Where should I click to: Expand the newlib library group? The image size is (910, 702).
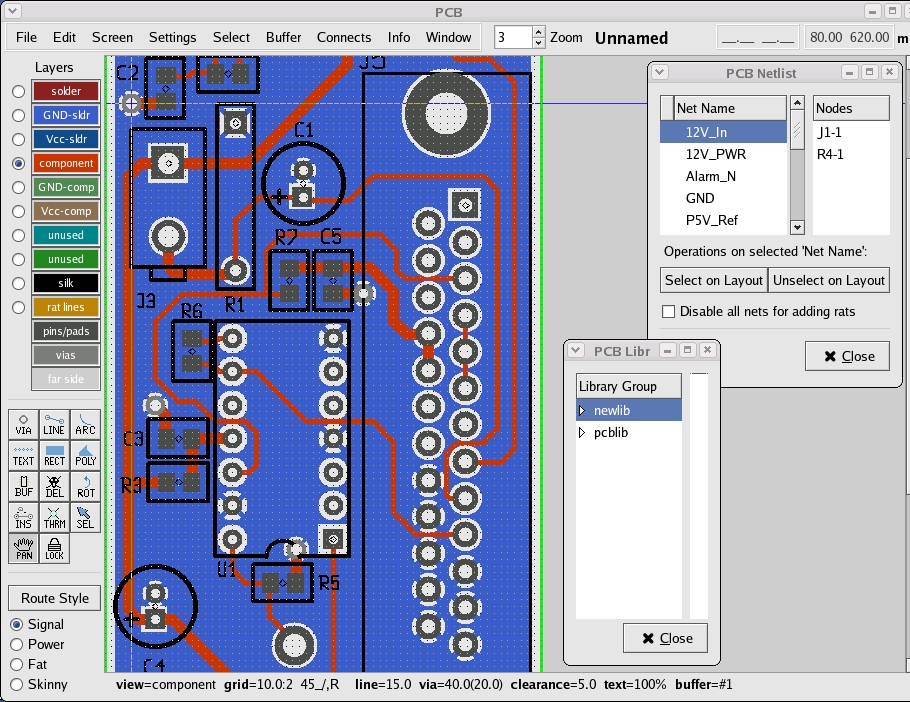pyautogui.click(x=584, y=411)
